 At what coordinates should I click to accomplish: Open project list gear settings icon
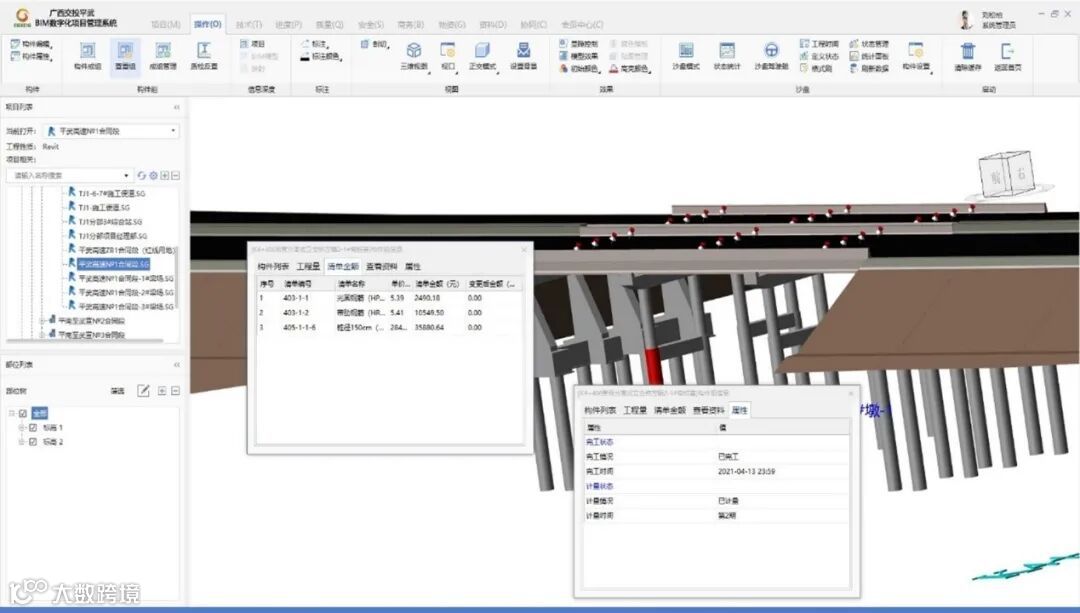tap(153, 176)
